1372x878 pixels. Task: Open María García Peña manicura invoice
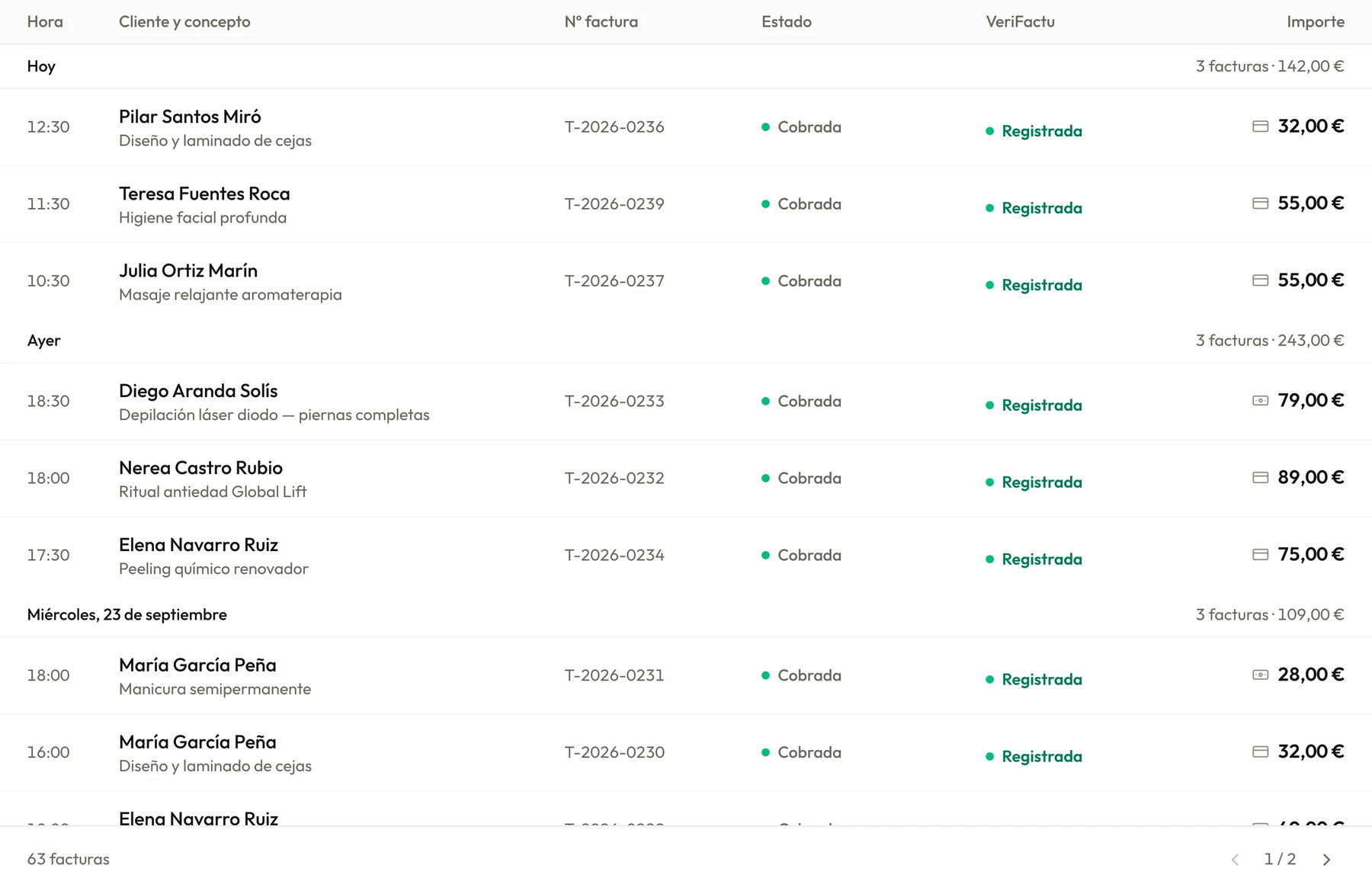click(x=686, y=676)
